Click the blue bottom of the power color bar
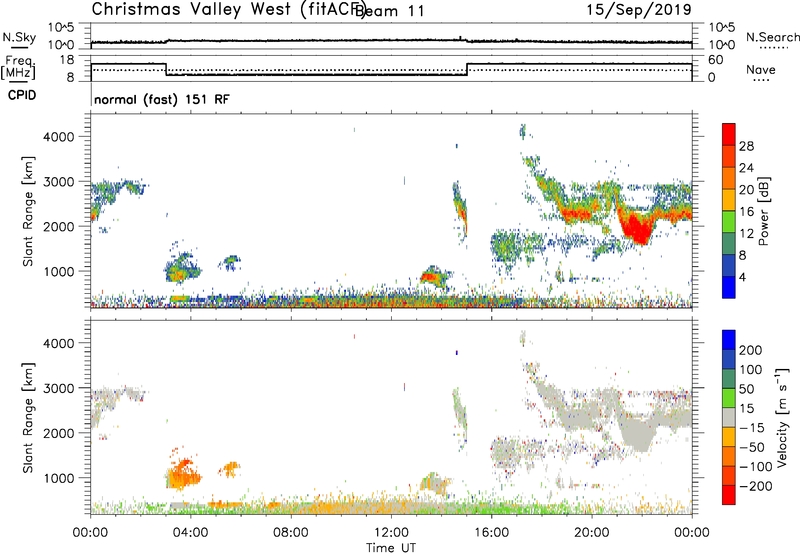 tap(729, 287)
